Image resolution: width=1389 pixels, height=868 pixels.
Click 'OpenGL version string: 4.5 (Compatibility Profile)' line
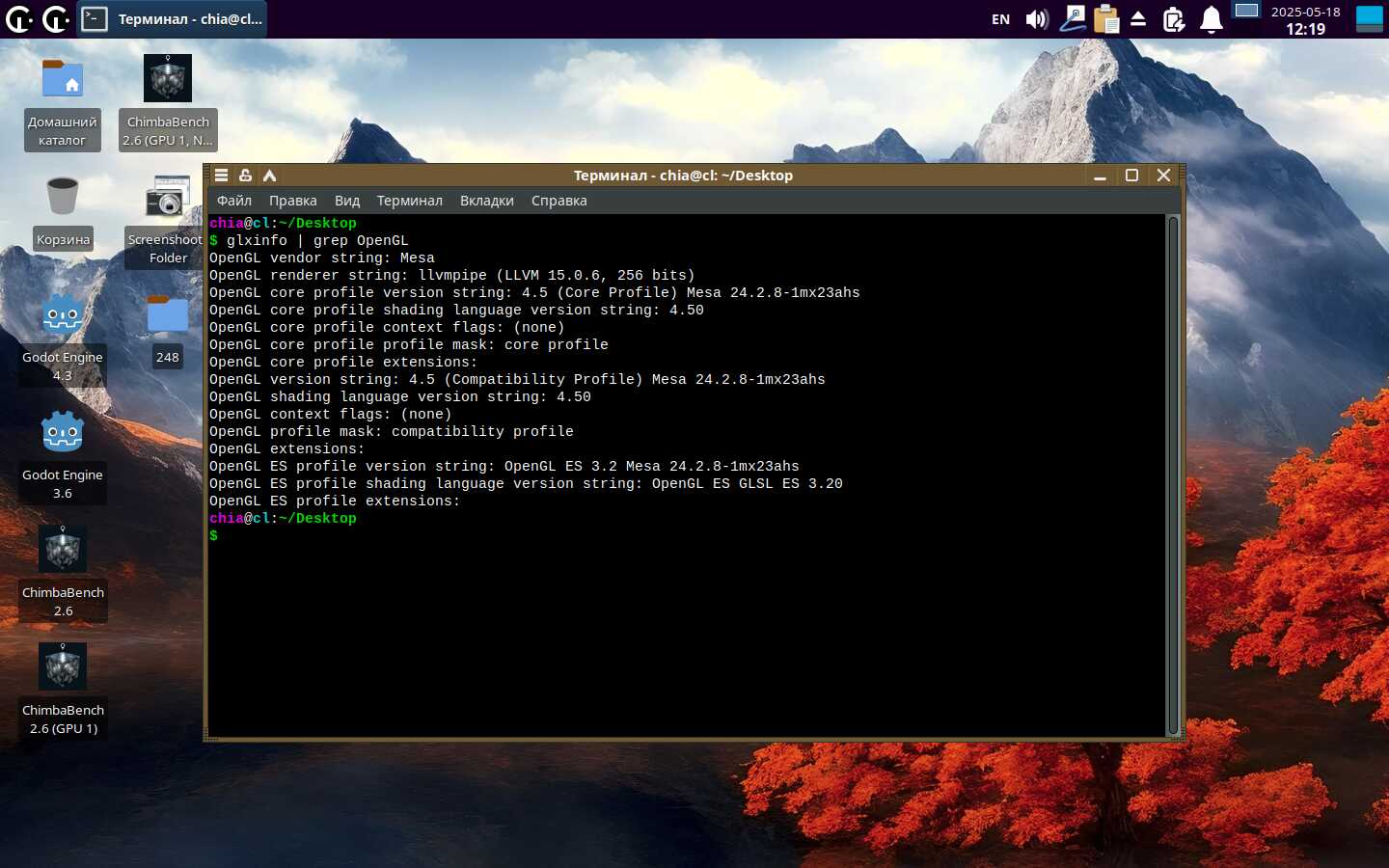click(x=517, y=380)
